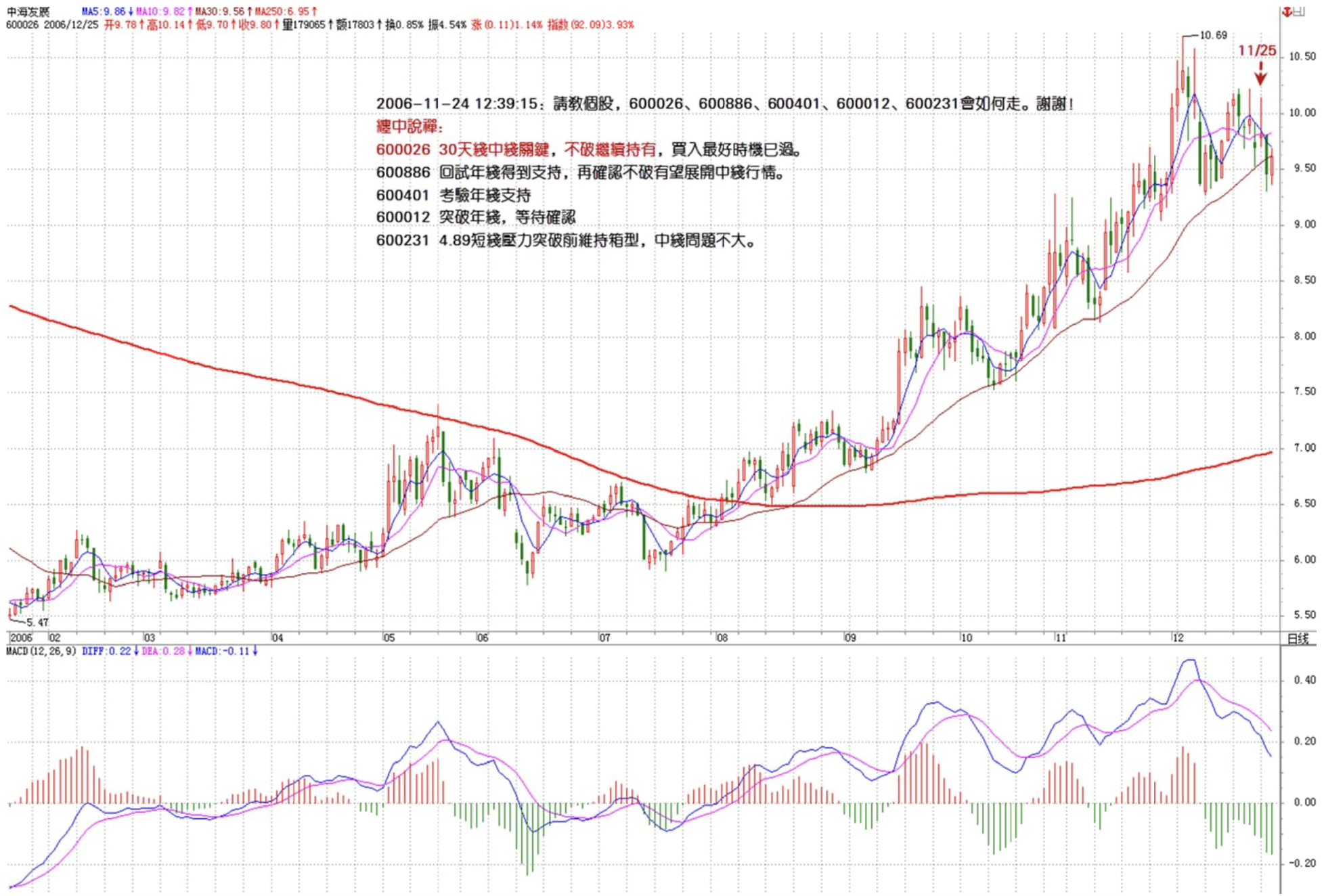The width and height of the screenshot is (1324, 896).
Task: Click the MA250 up-arrow indicator
Action: point(314,12)
